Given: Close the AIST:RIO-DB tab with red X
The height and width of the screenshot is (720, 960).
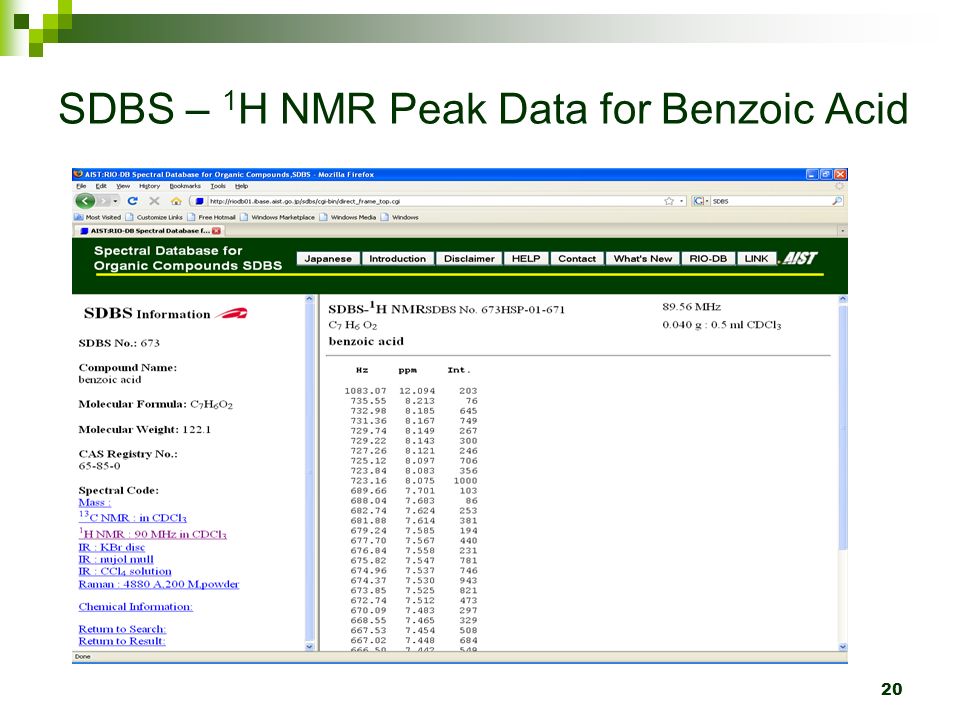Looking at the screenshot, I should click(216, 231).
